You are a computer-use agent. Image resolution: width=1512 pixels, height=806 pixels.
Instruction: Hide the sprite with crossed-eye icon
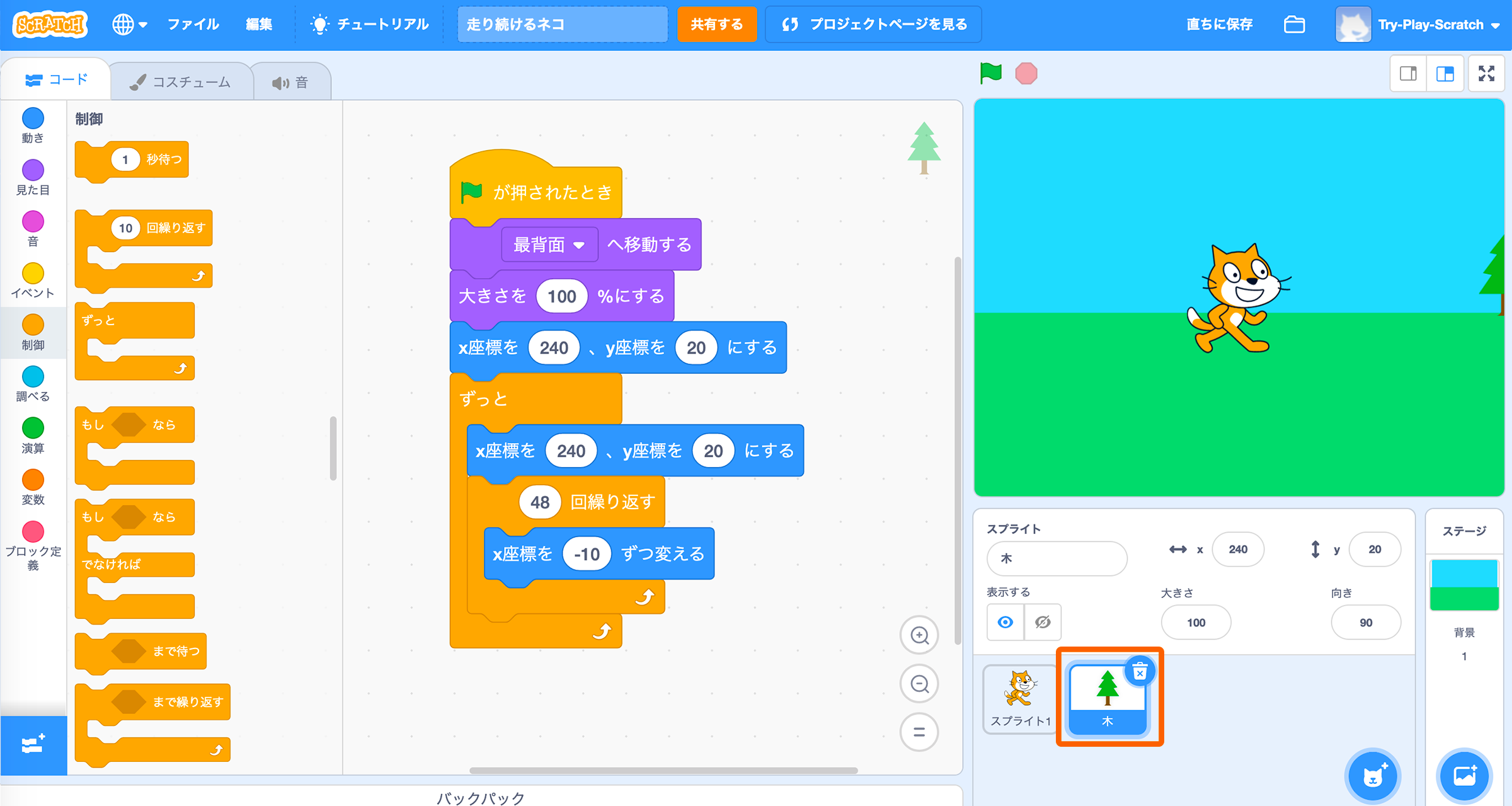[1043, 623]
